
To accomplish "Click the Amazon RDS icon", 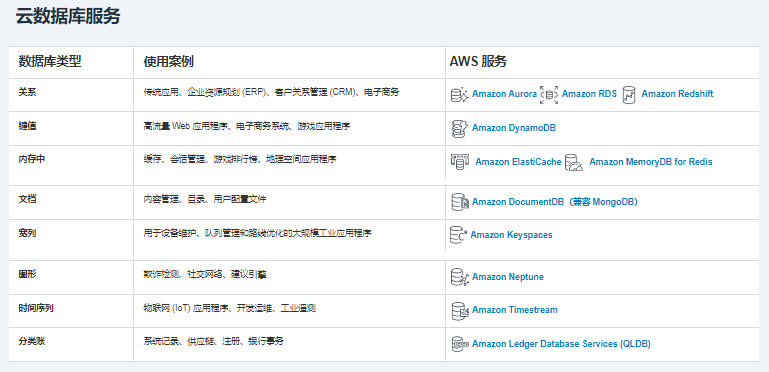I will pos(549,95).
